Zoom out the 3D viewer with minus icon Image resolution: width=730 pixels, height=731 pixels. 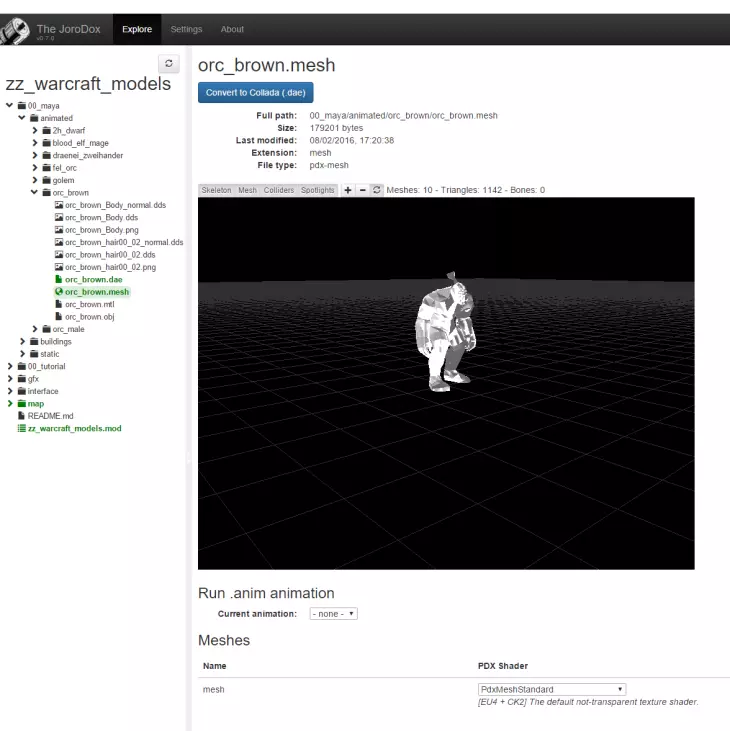pyautogui.click(x=362, y=190)
